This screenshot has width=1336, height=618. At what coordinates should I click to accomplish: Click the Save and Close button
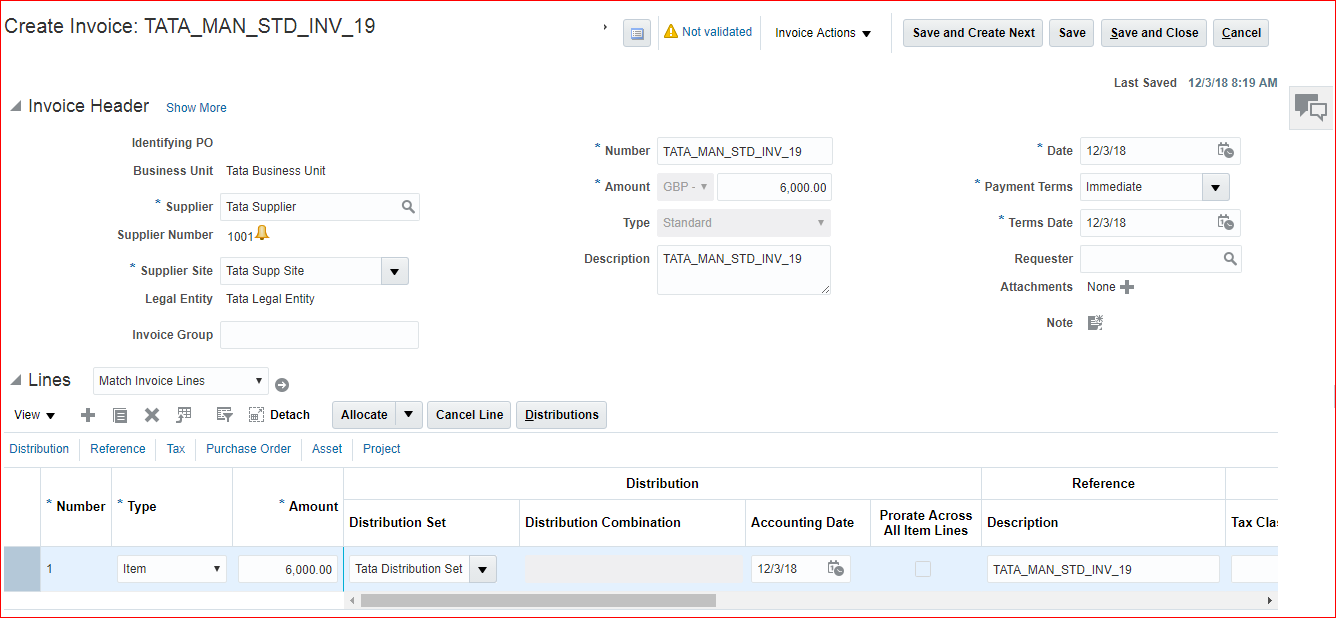click(x=1154, y=33)
